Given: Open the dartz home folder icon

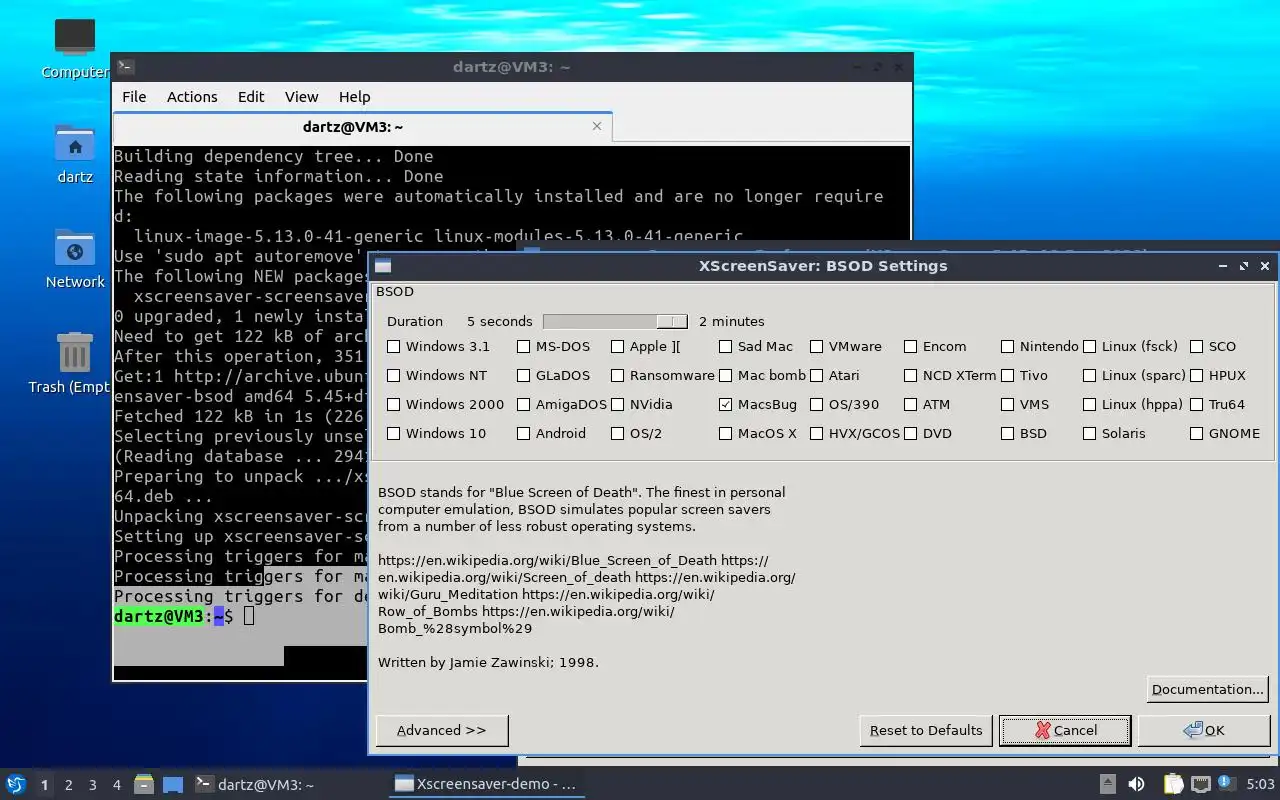Looking at the screenshot, I should (75, 144).
